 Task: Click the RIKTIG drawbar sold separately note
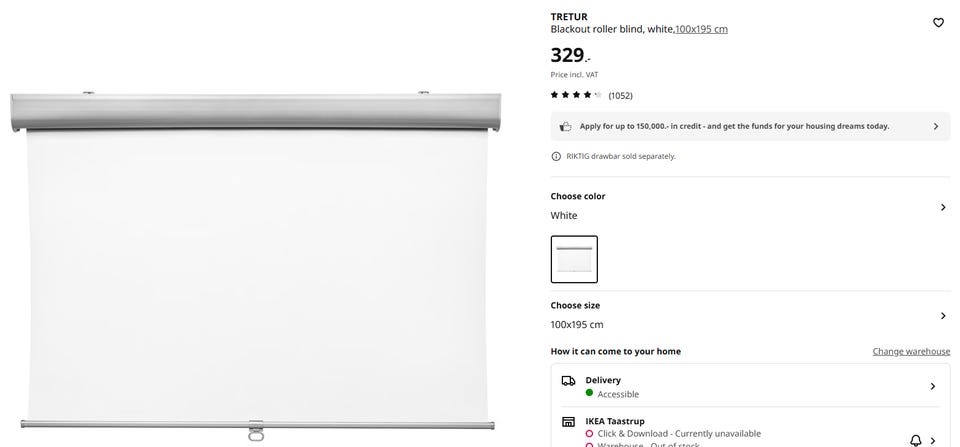[621, 156]
